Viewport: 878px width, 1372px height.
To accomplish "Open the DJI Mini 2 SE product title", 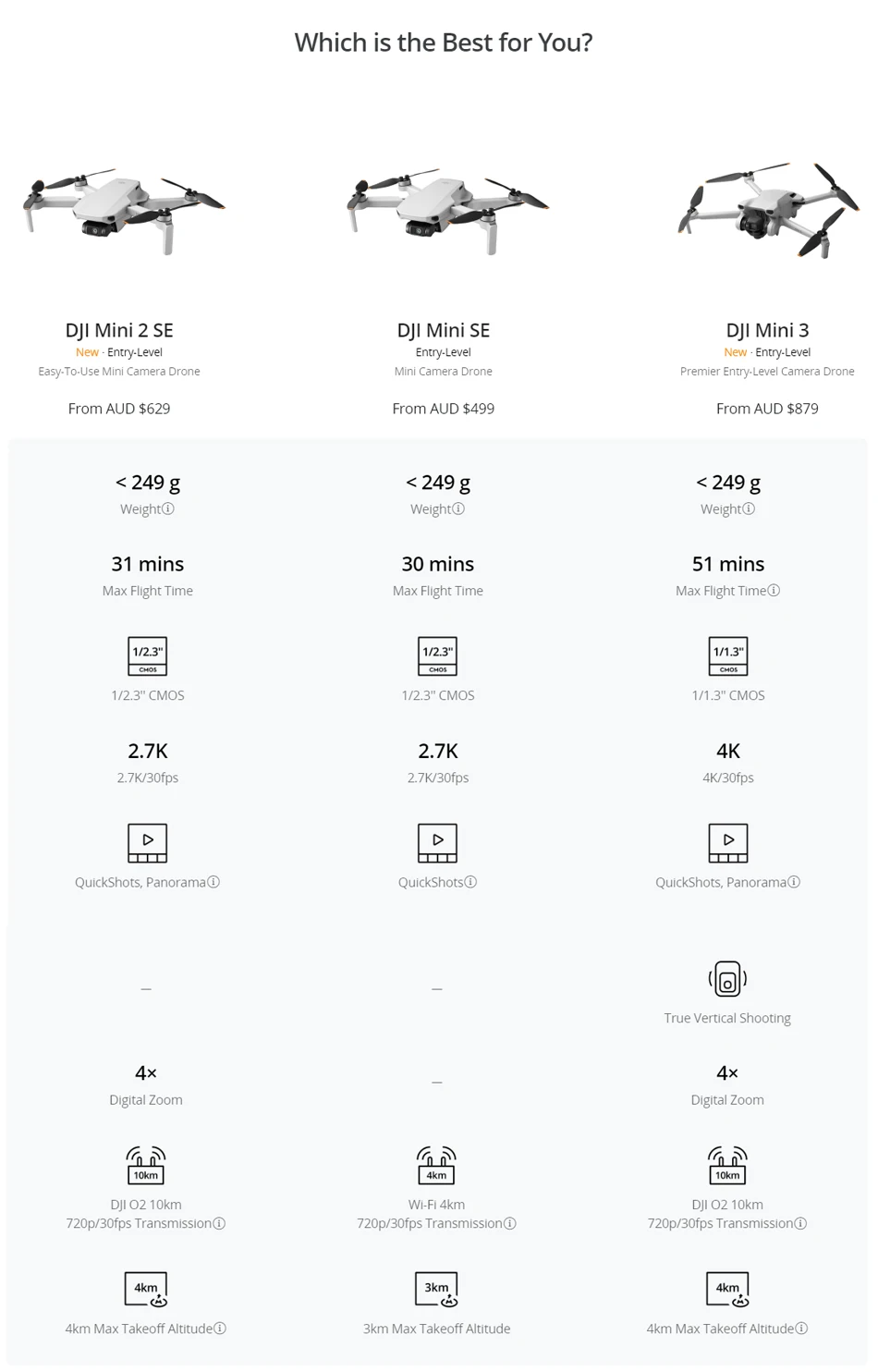I will [119, 330].
